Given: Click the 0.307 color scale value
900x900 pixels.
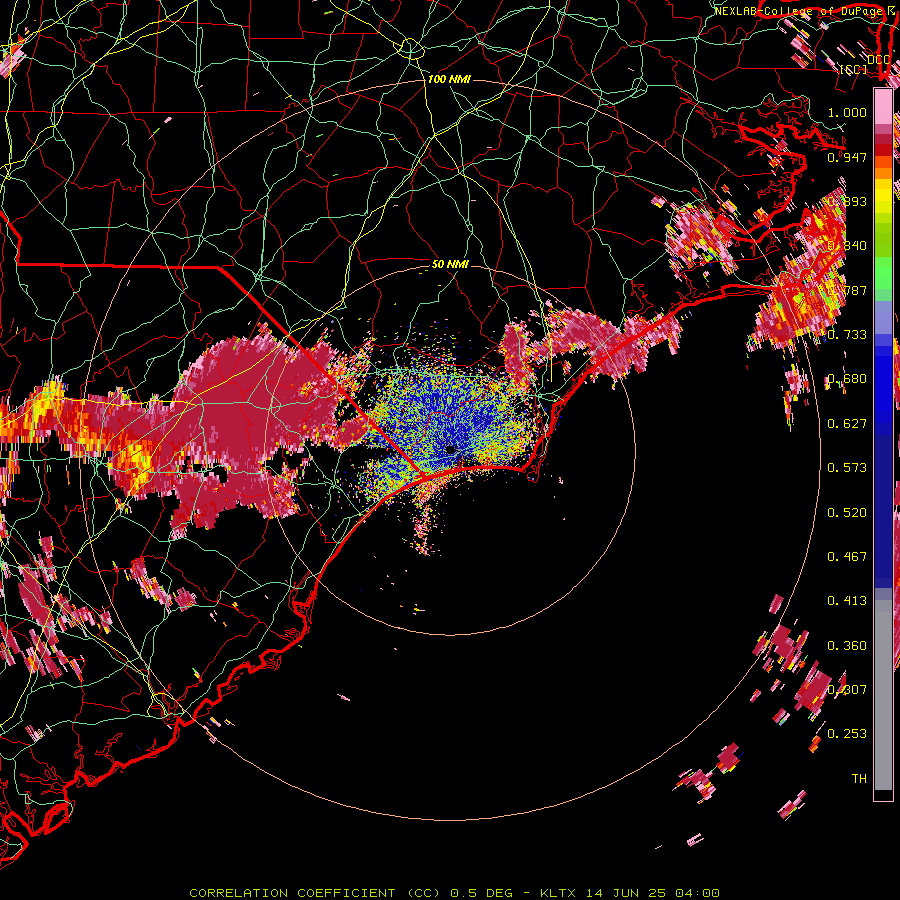Looking at the screenshot, I should click(x=847, y=690).
